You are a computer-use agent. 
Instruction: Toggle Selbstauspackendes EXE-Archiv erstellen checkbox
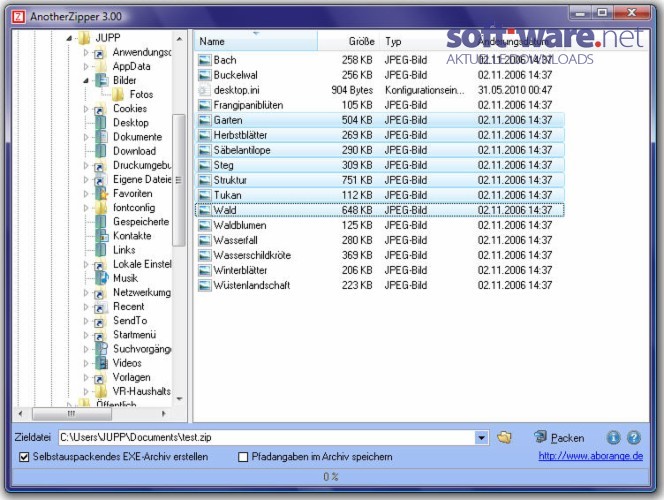click(x=24, y=457)
